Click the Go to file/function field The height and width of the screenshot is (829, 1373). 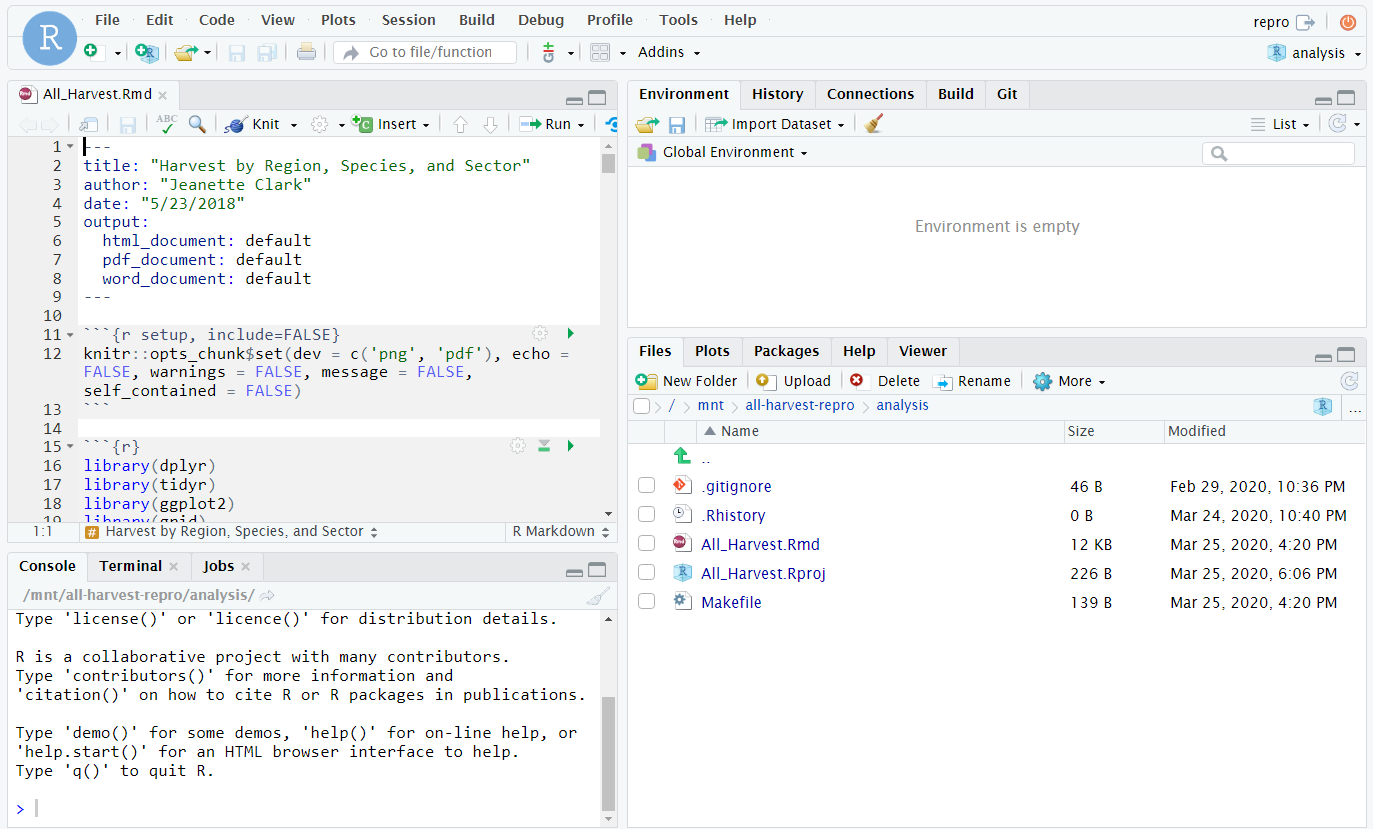click(425, 52)
